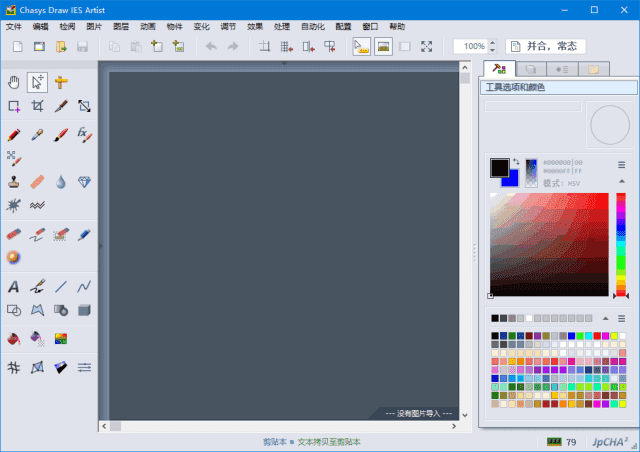The width and height of the screenshot is (640, 452).
Task: Open the color options hamburger menu
Action: pyautogui.click(x=621, y=164)
